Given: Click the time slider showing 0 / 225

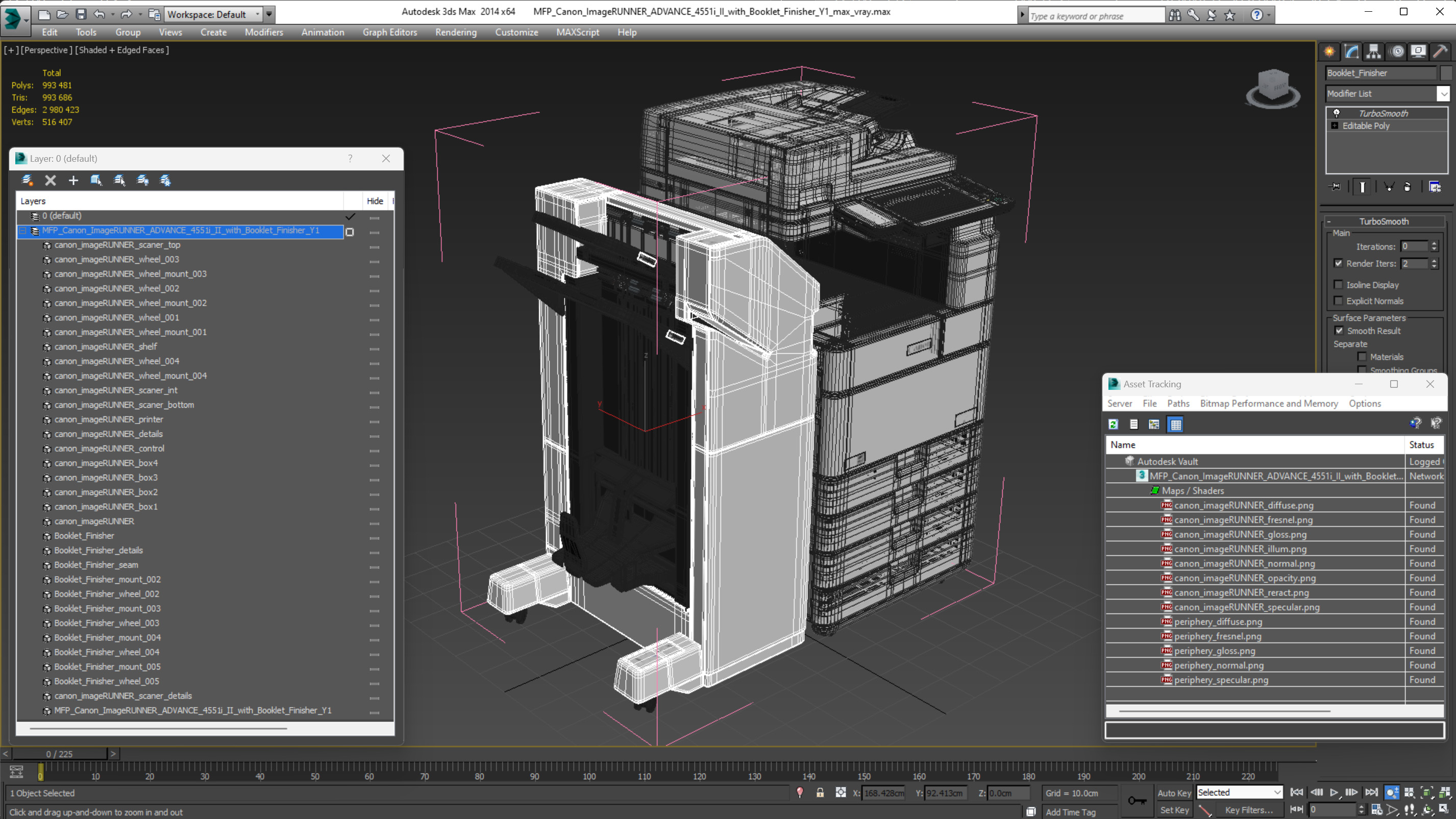Looking at the screenshot, I should [59, 754].
